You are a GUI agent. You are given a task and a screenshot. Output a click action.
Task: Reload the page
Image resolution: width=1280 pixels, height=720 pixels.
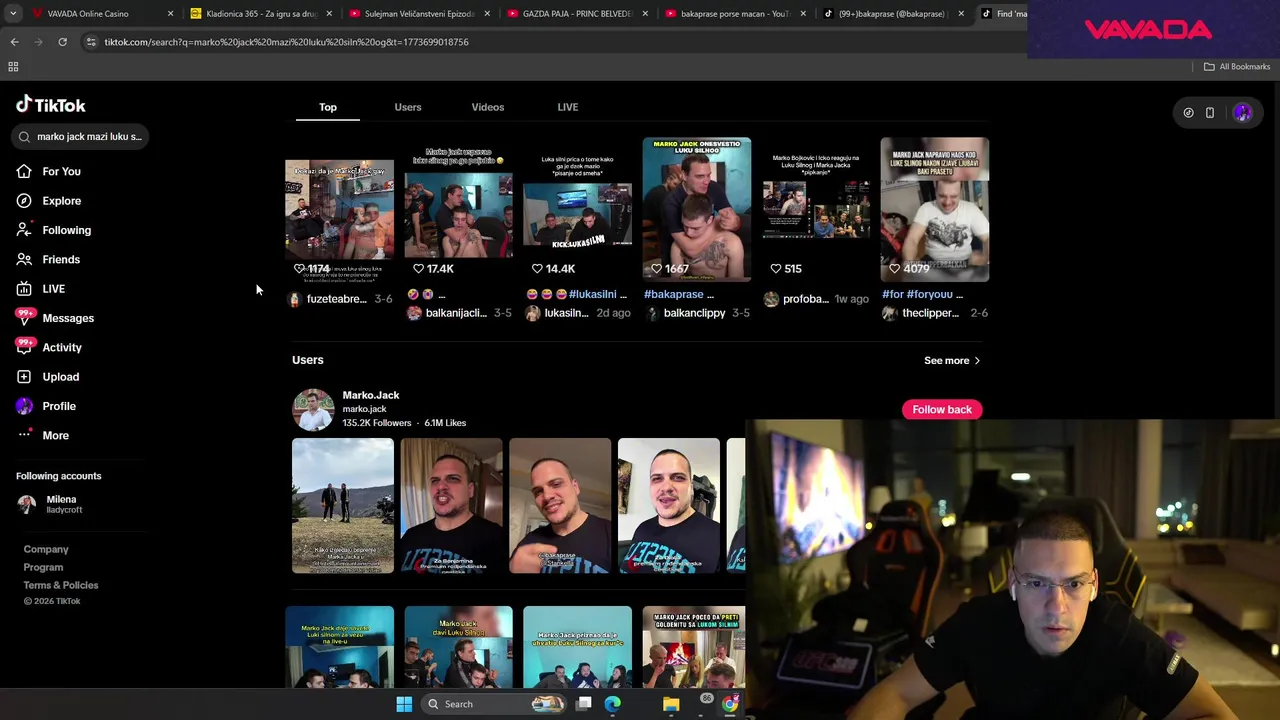62,42
